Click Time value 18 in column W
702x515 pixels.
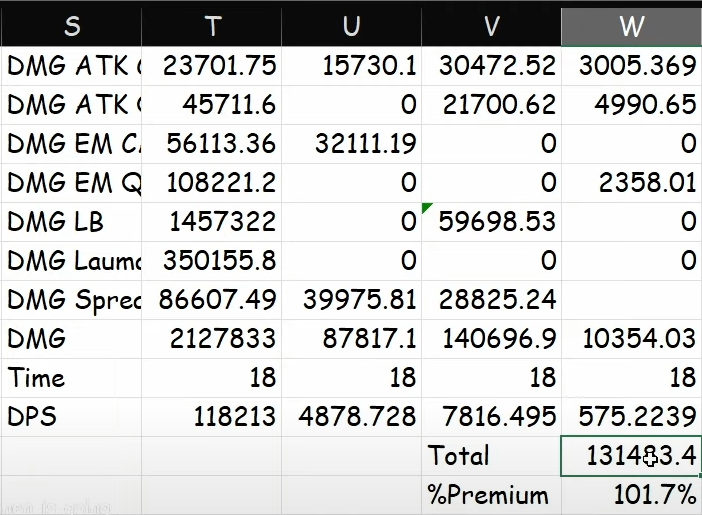point(632,378)
